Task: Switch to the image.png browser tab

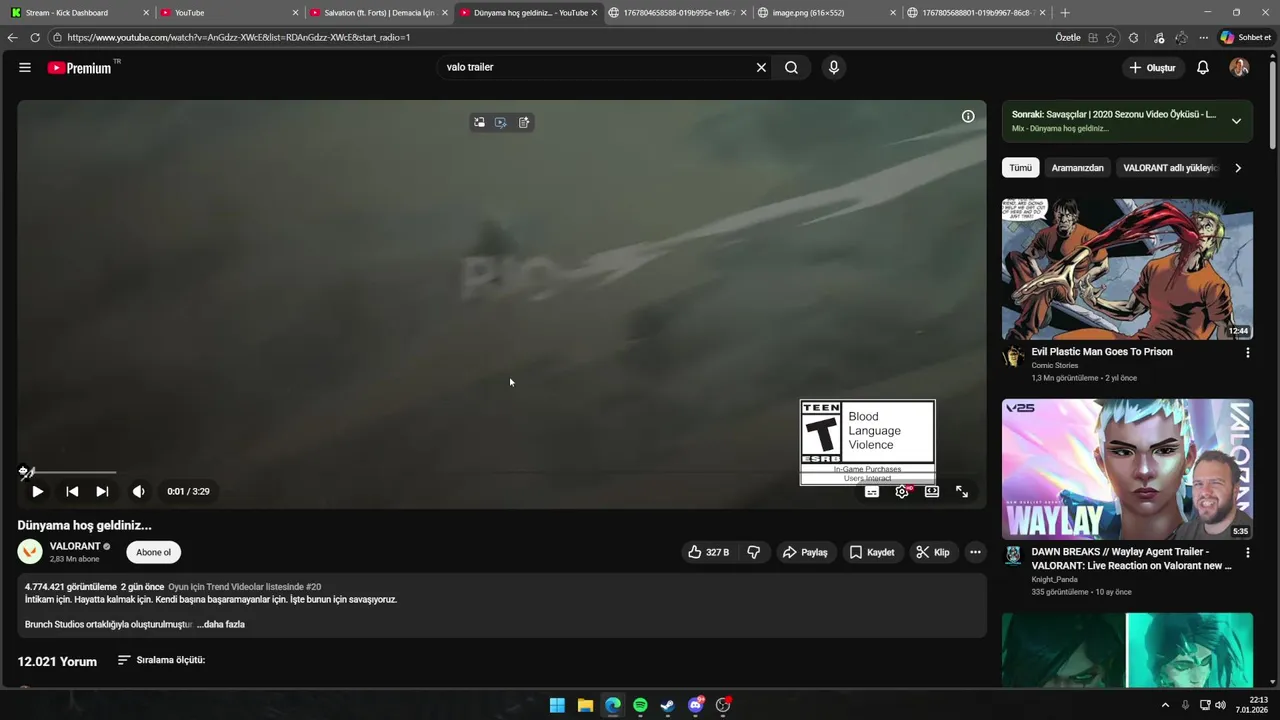Action: pos(828,13)
